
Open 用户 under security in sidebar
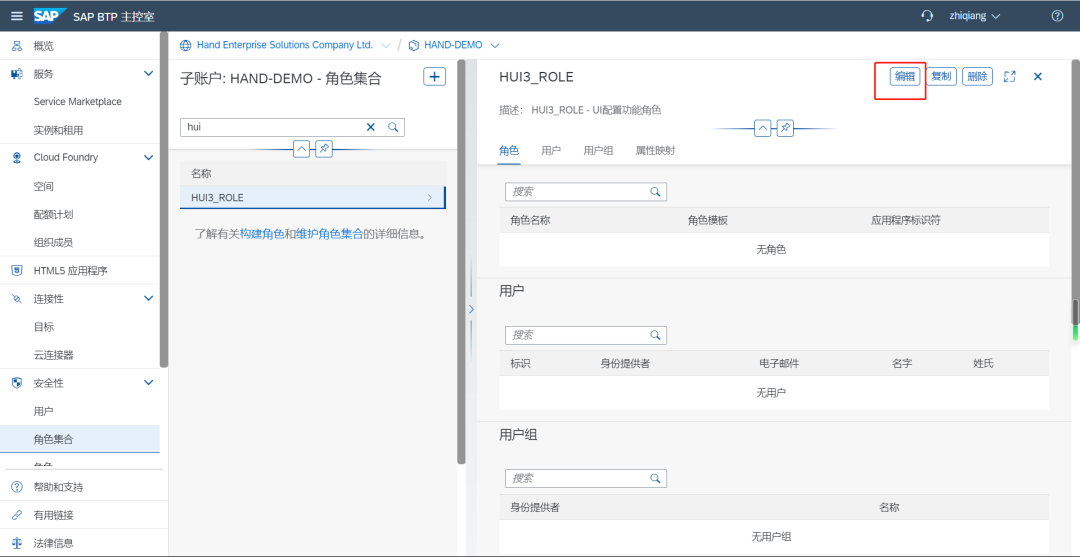tap(43, 411)
